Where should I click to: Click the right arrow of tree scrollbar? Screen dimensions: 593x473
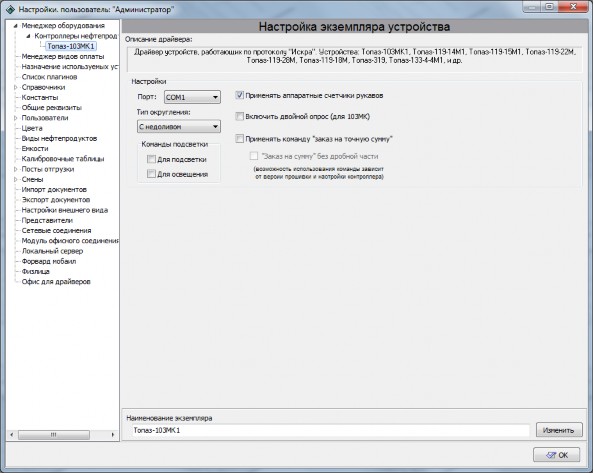[113, 435]
